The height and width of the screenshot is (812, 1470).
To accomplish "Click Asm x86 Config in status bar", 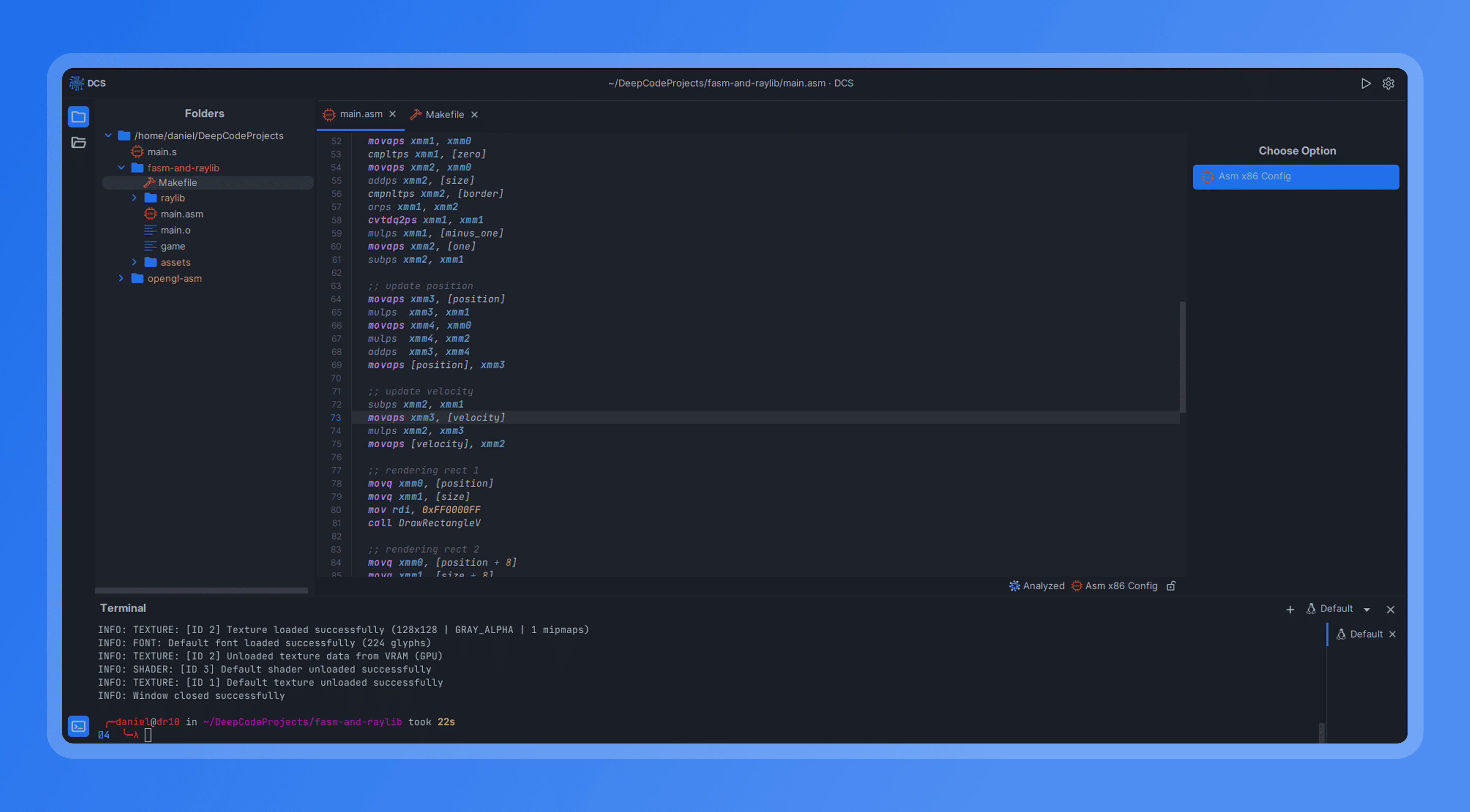I will coord(1120,585).
